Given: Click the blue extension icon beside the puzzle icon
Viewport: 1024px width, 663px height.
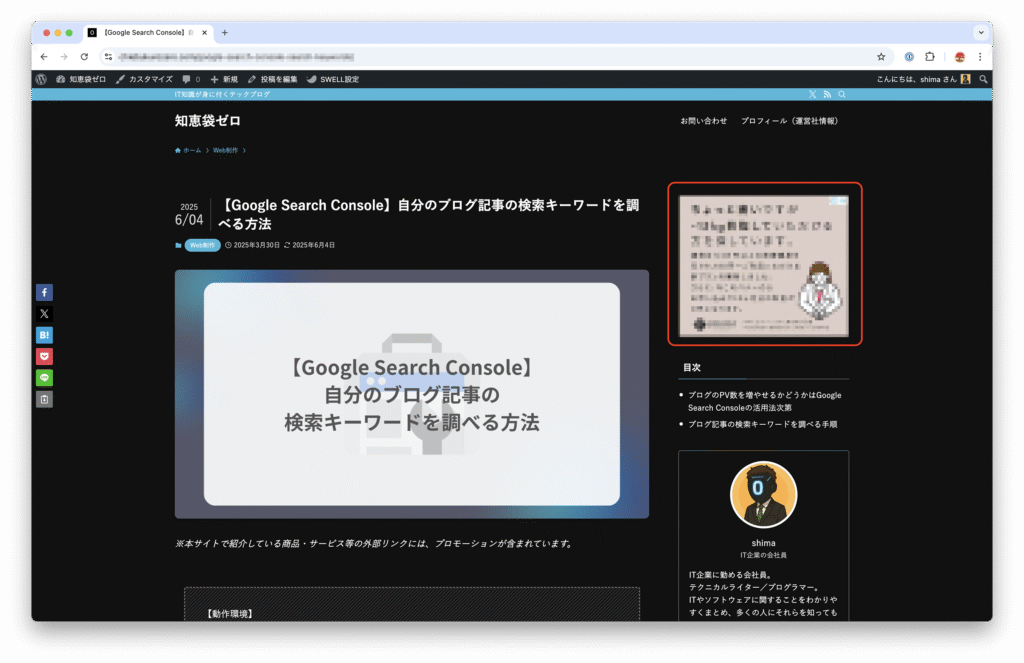Looking at the screenshot, I should coord(909,57).
